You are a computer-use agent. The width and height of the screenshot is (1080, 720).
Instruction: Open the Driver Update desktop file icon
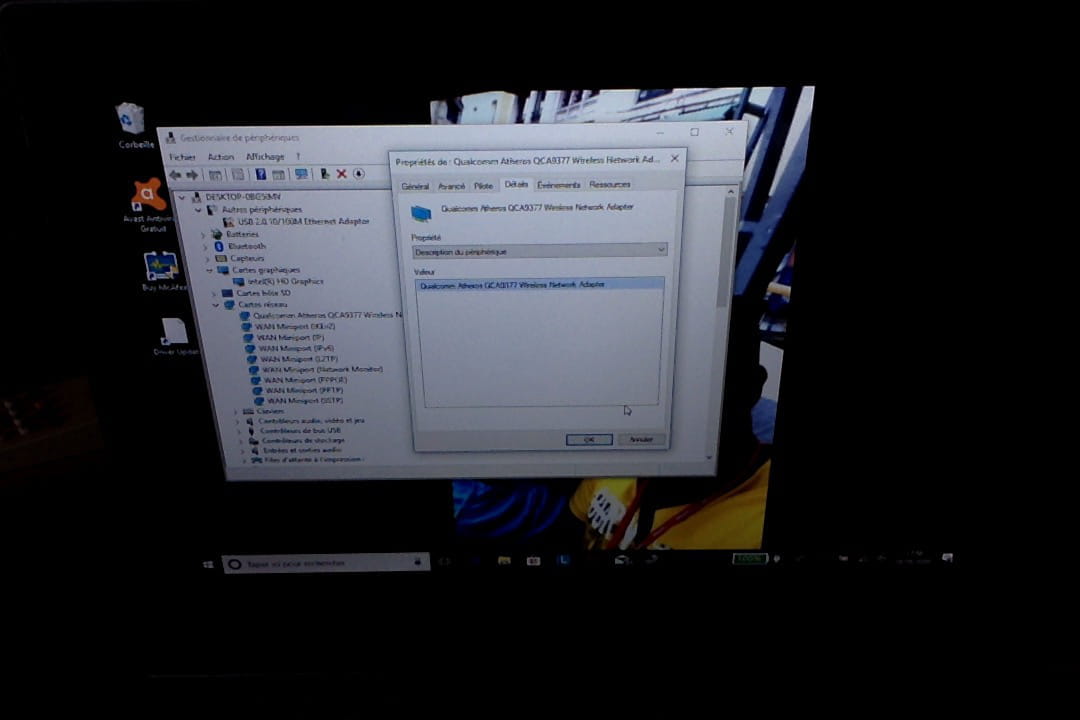pyautogui.click(x=174, y=336)
